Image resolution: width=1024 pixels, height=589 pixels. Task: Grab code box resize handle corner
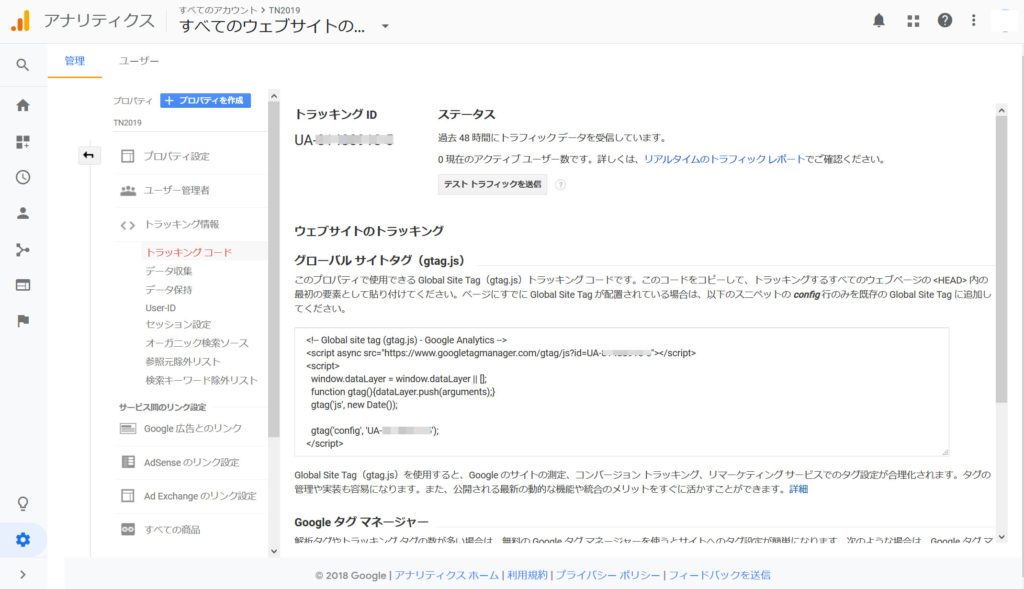[x=945, y=452]
